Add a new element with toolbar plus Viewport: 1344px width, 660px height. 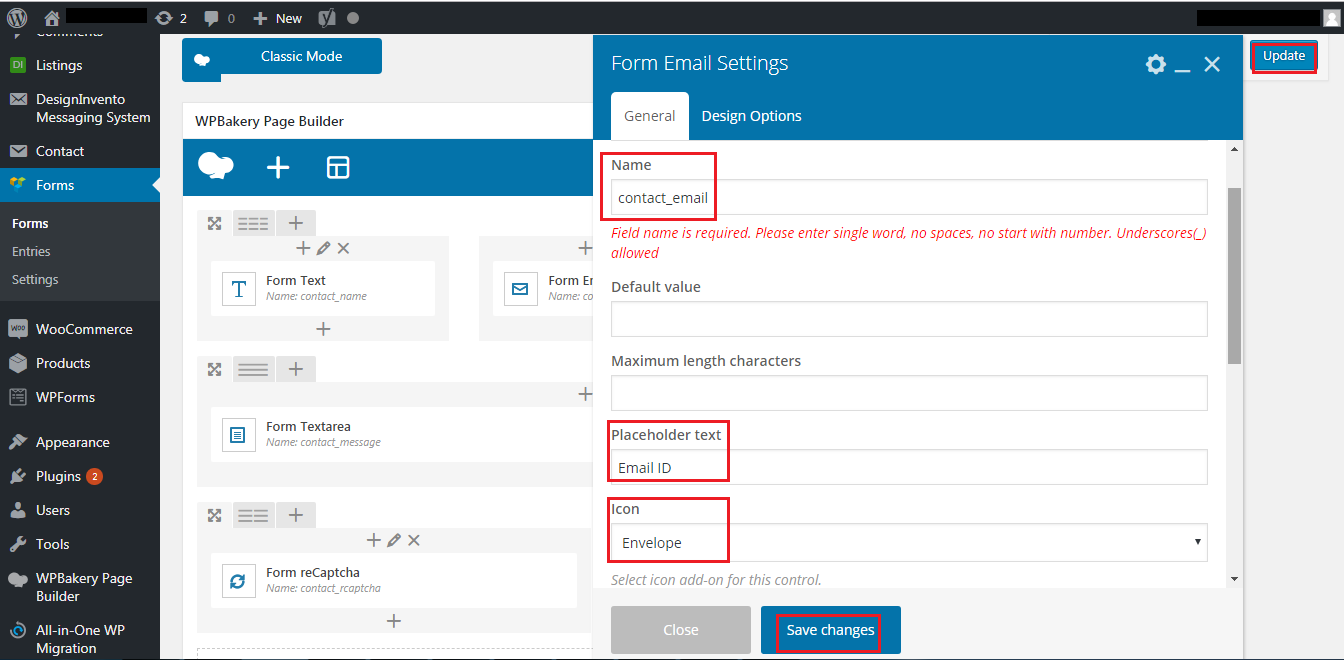[278, 167]
